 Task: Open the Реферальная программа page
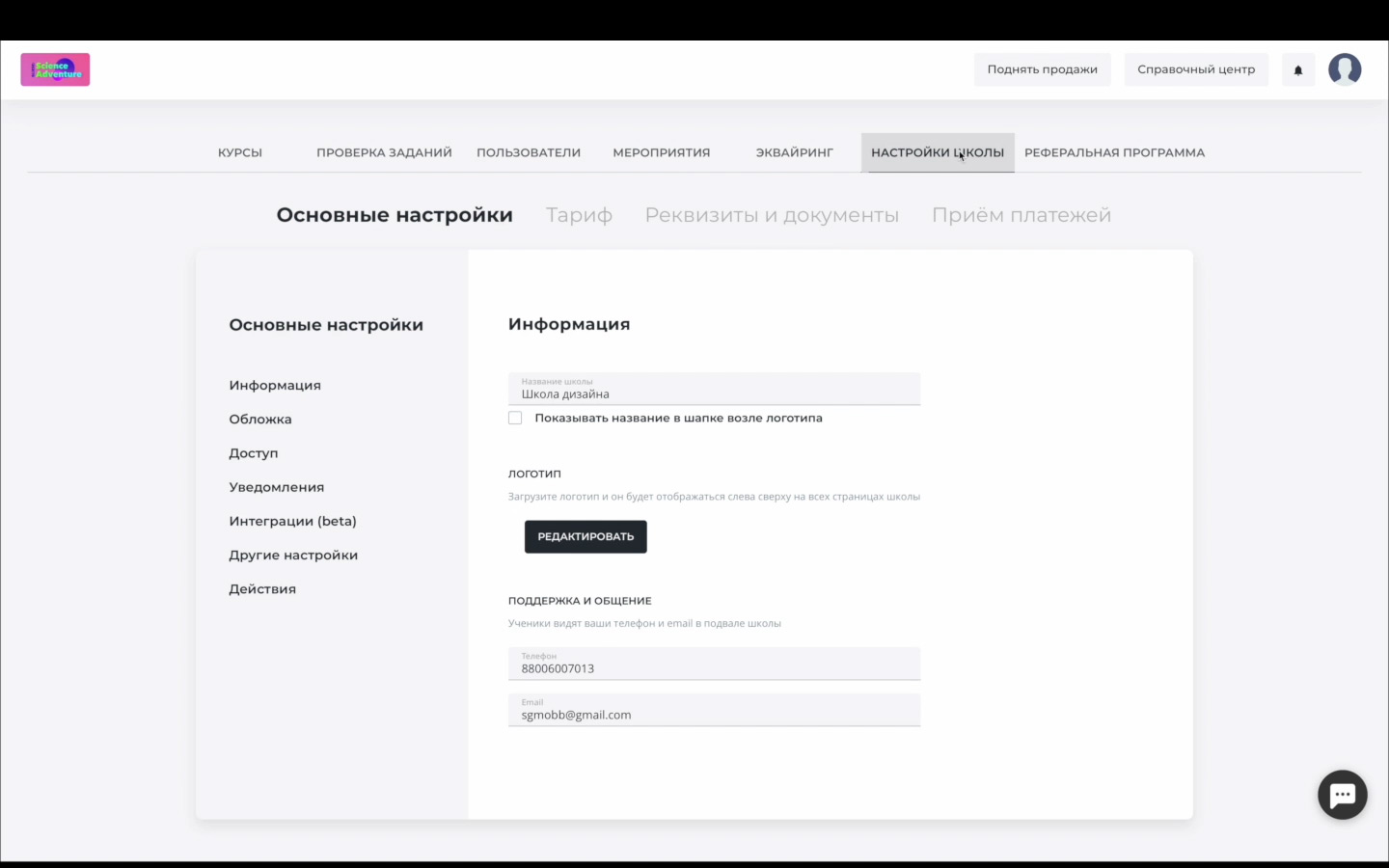point(1115,151)
